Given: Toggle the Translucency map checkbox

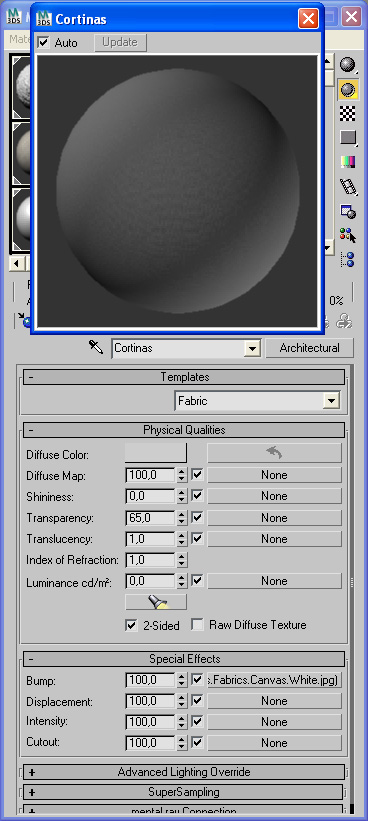Looking at the screenshot, I should [x=197, y=539].
